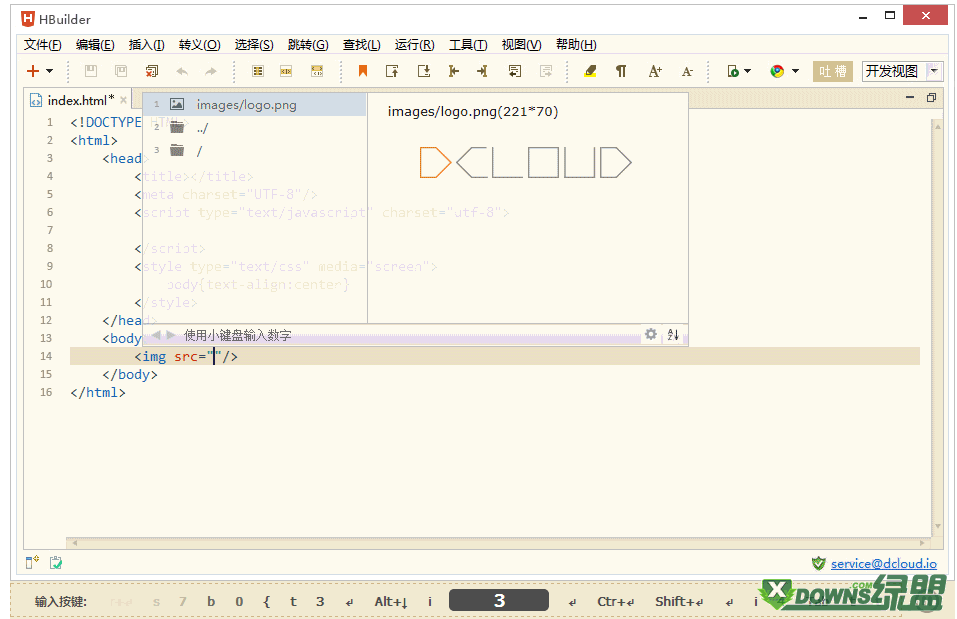Open the New file dropdown arrow
The height and width of the screenshot is (619, 957).
coord(49,71)
